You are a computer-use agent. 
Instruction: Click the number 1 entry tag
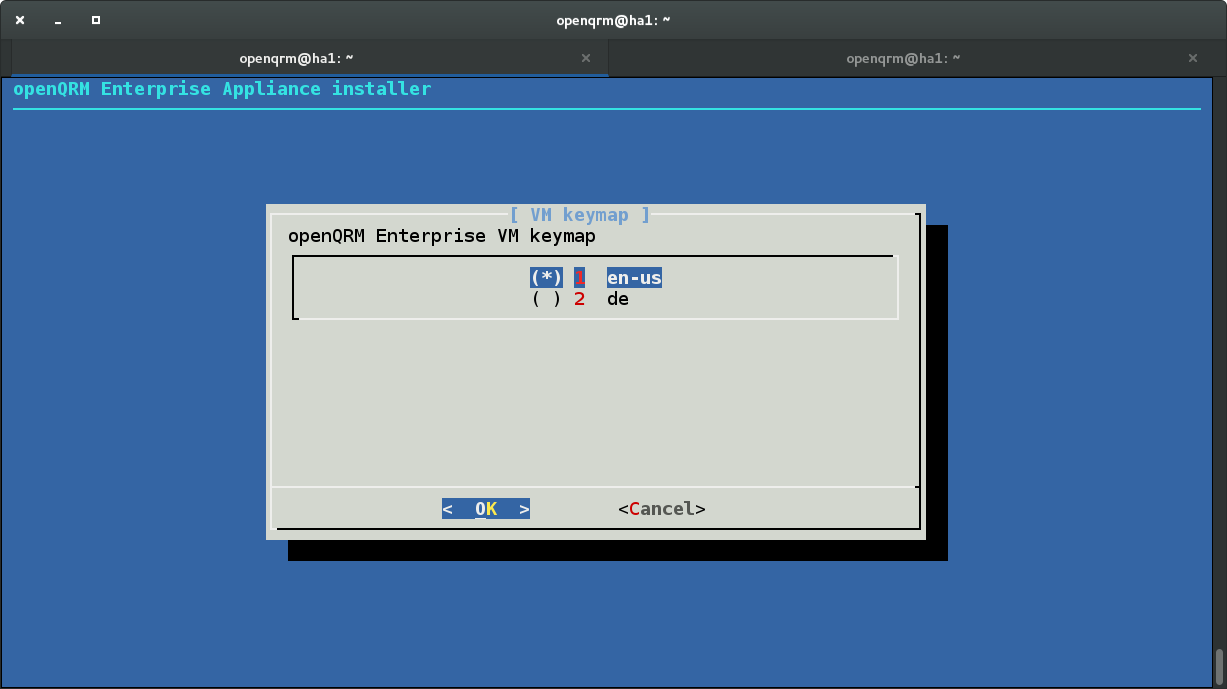point(579,278)
